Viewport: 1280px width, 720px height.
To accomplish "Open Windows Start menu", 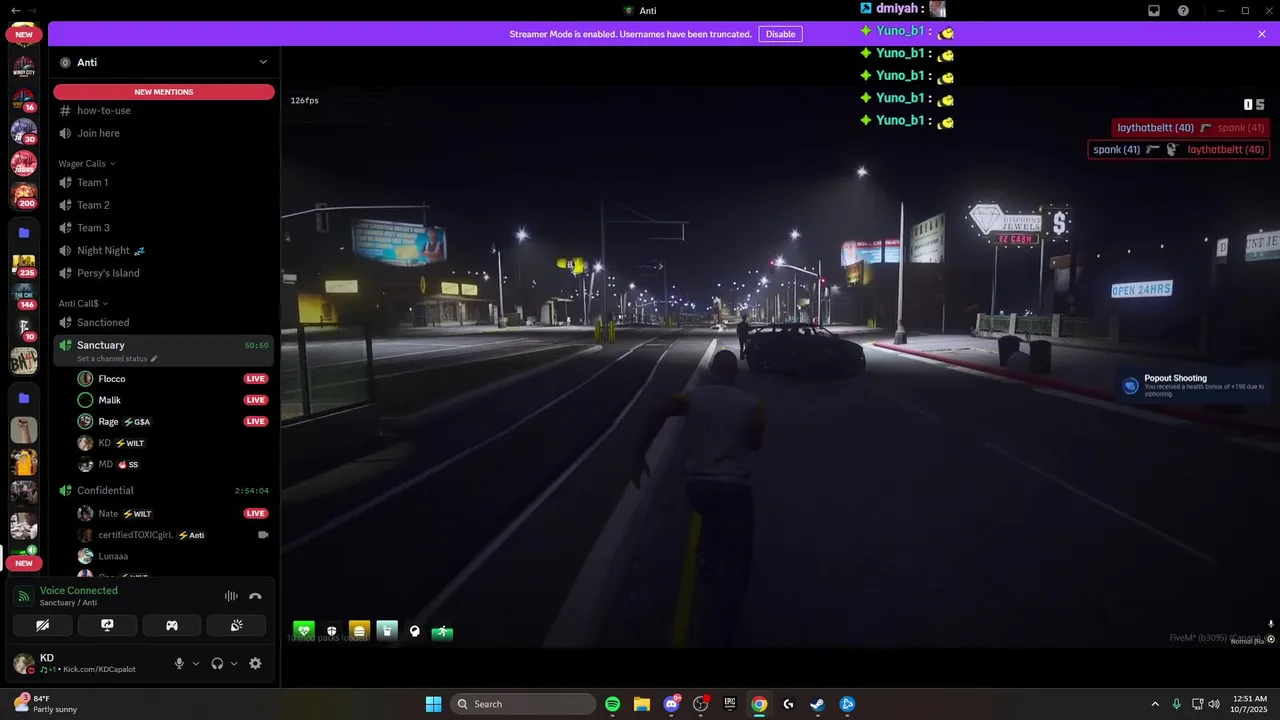I will [x=433, y=704].
